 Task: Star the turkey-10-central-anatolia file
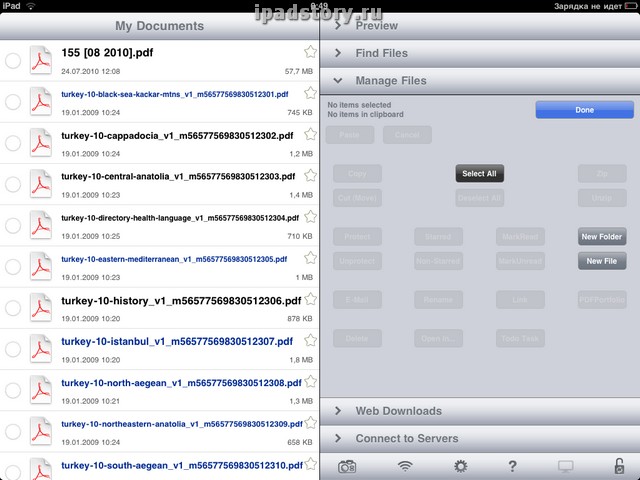coord(311,176)
